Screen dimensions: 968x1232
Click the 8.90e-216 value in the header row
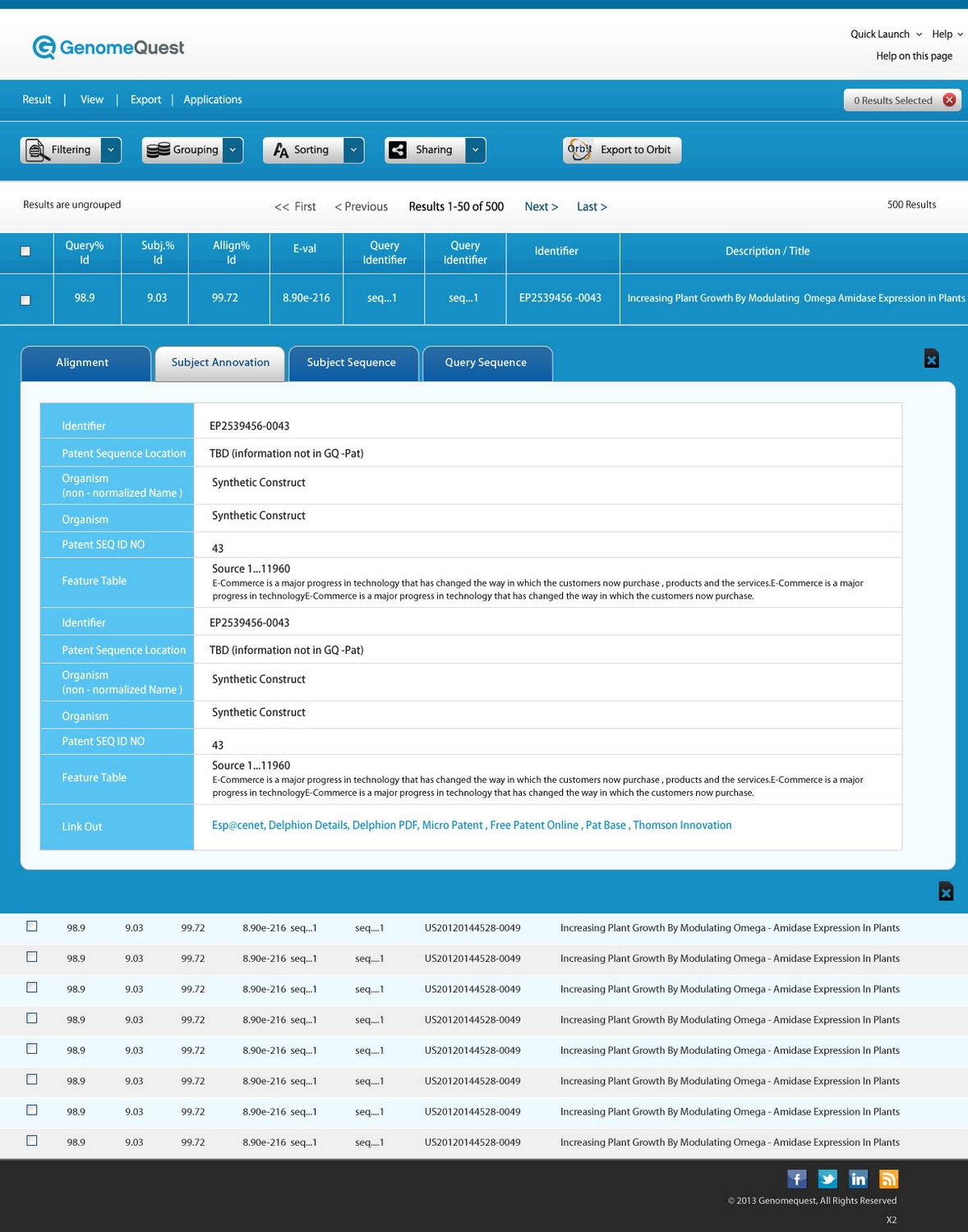click(307, 298)
